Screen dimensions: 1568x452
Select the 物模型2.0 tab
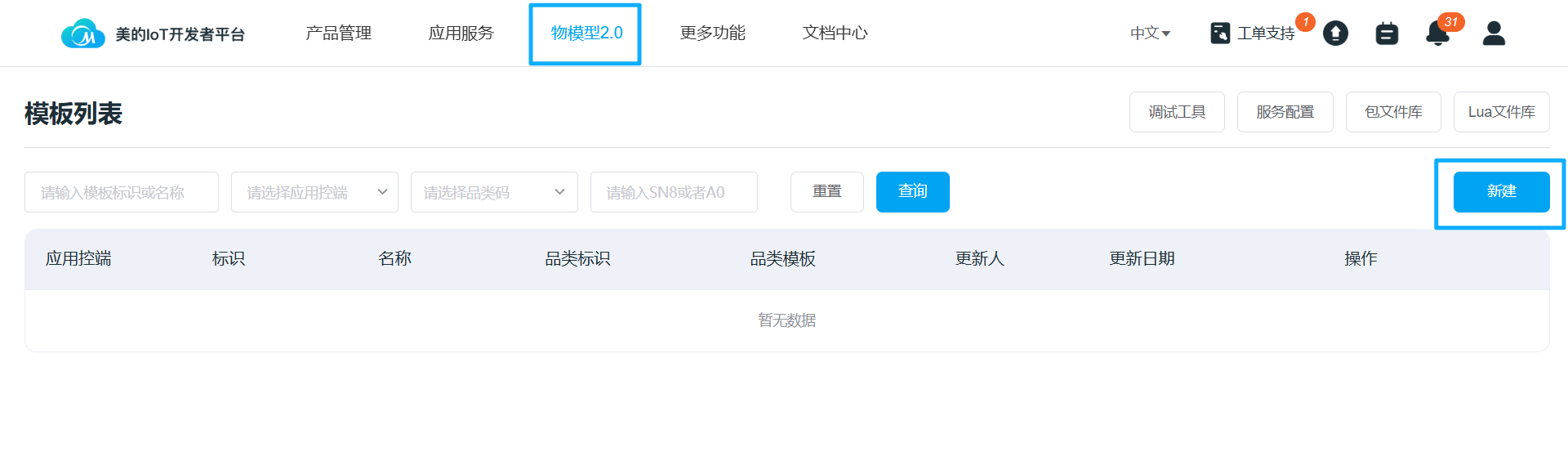pyautogui.click(x=586, y=34)
